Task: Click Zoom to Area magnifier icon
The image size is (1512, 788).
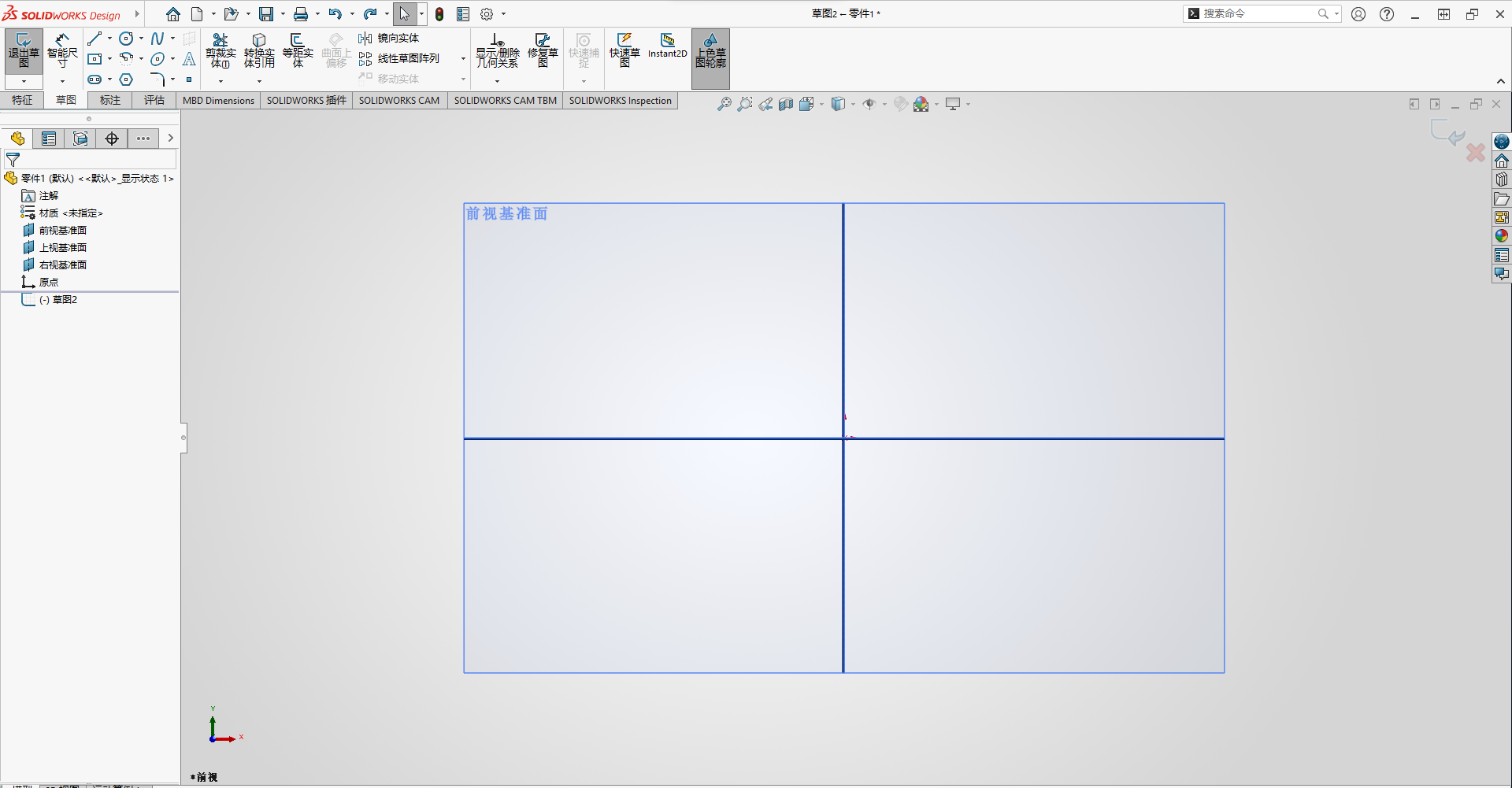Action: coord(745,104)
